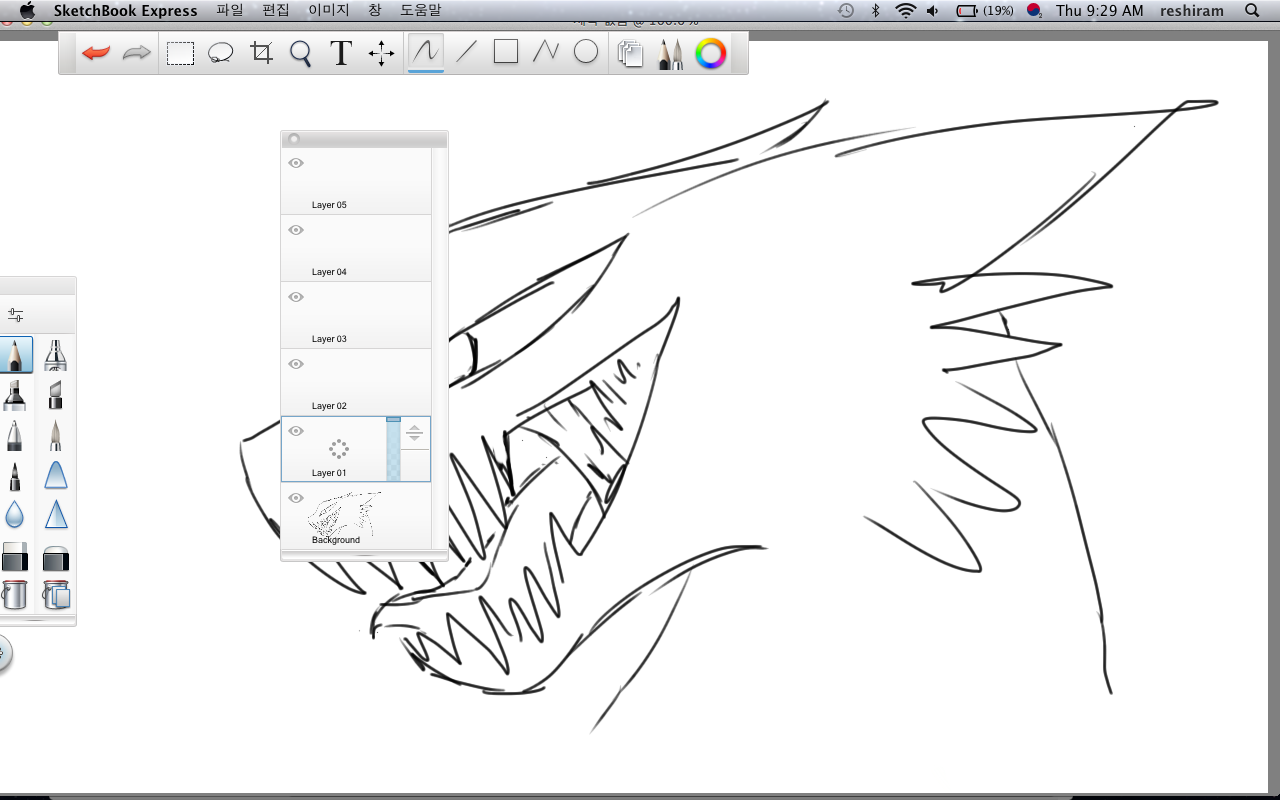Choose the Lasso selection tool
This screenshot has width=1280, height=800.
point(220,53)
